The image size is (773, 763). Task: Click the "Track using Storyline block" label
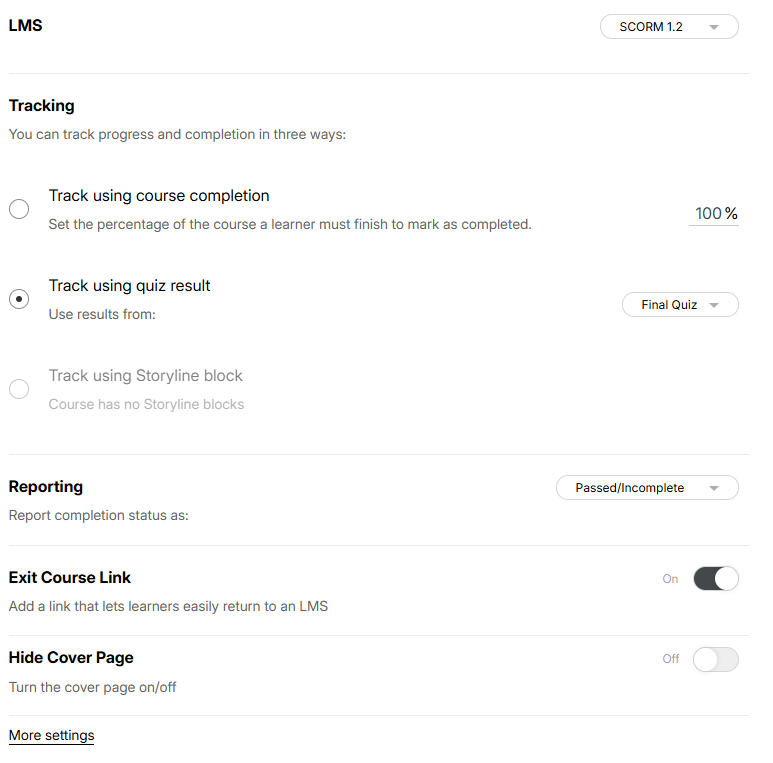146,376
